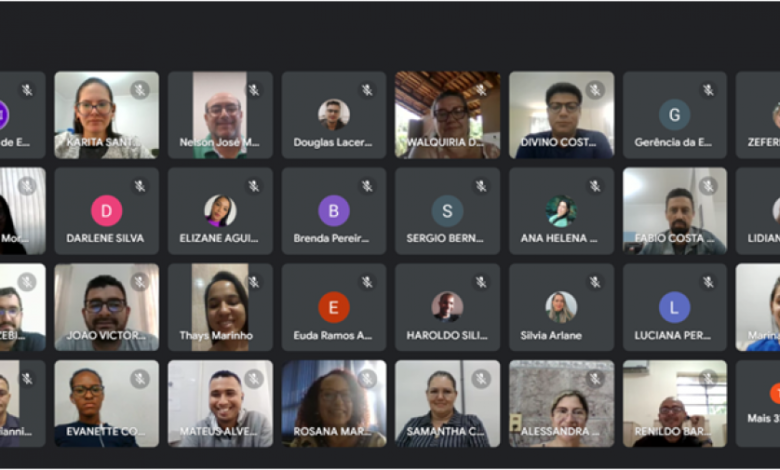Click the G avatar of Gerência
780x470 pixels.
(x=675, y=115)
